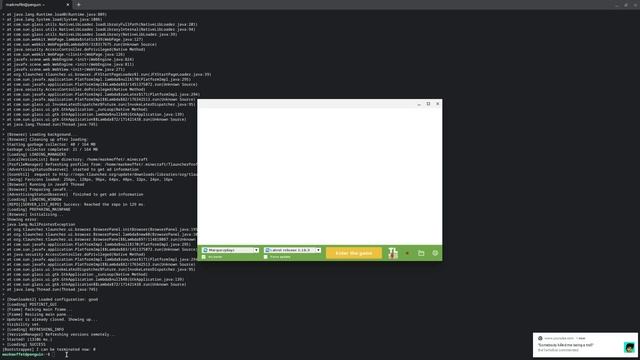The height and width of the screenshot is (360, 640).
Task: Click the YouTube notification message text
Action: (x=565, y=345)
